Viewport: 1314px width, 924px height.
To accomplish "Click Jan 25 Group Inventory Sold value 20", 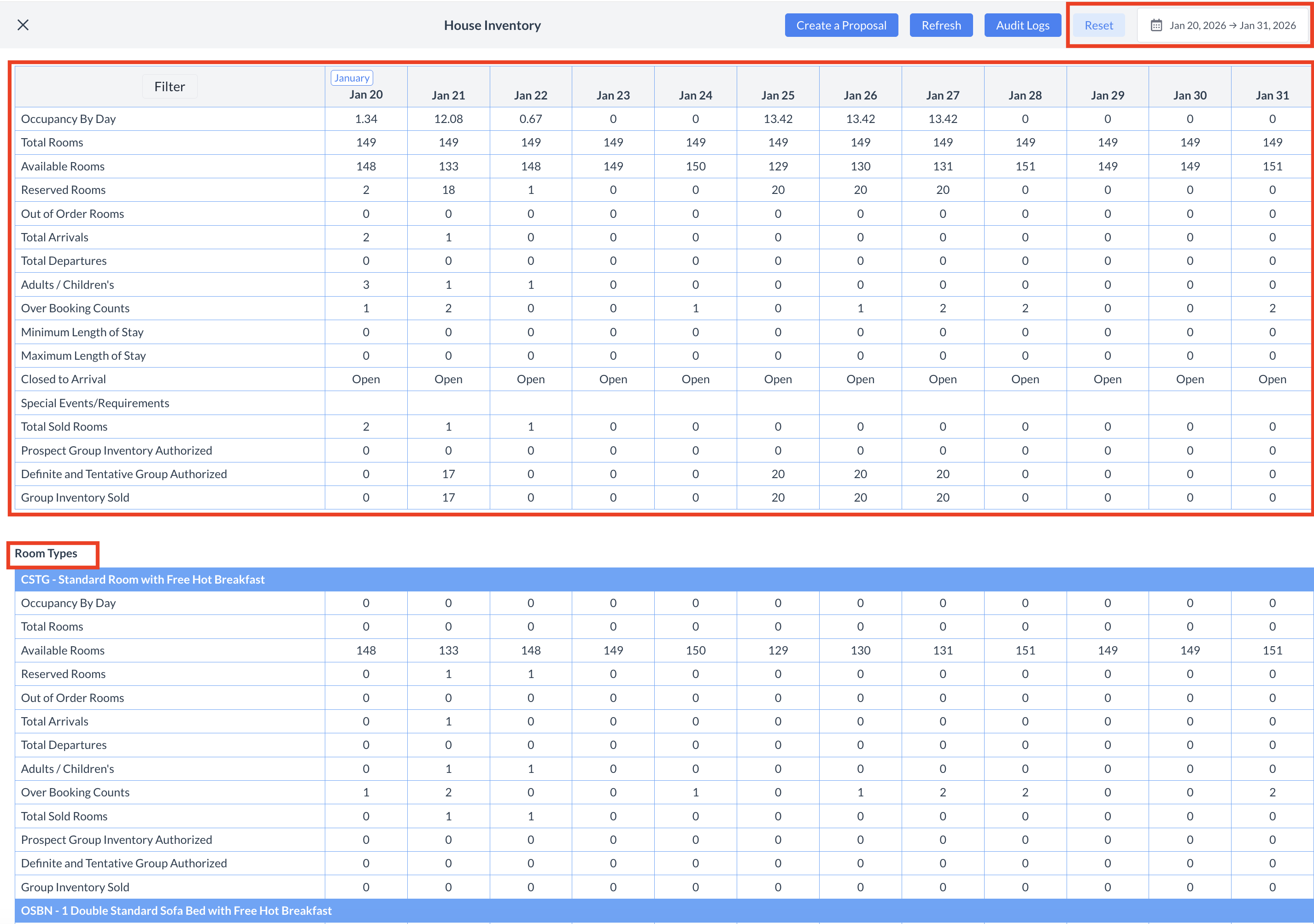I will coord(778,498).
